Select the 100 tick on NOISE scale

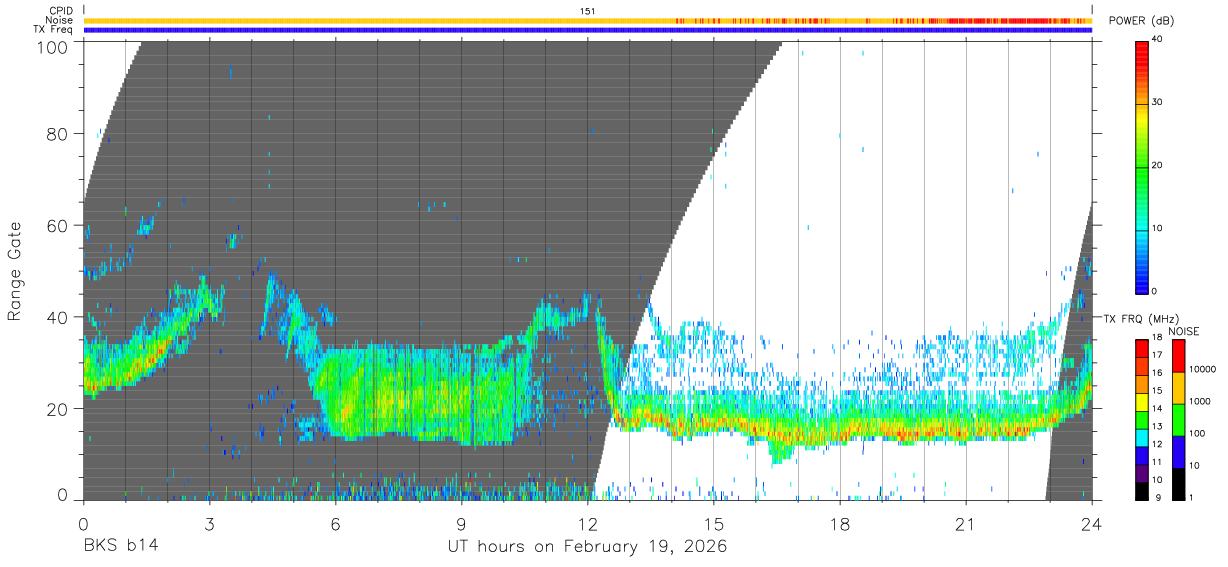(1196, 433)
